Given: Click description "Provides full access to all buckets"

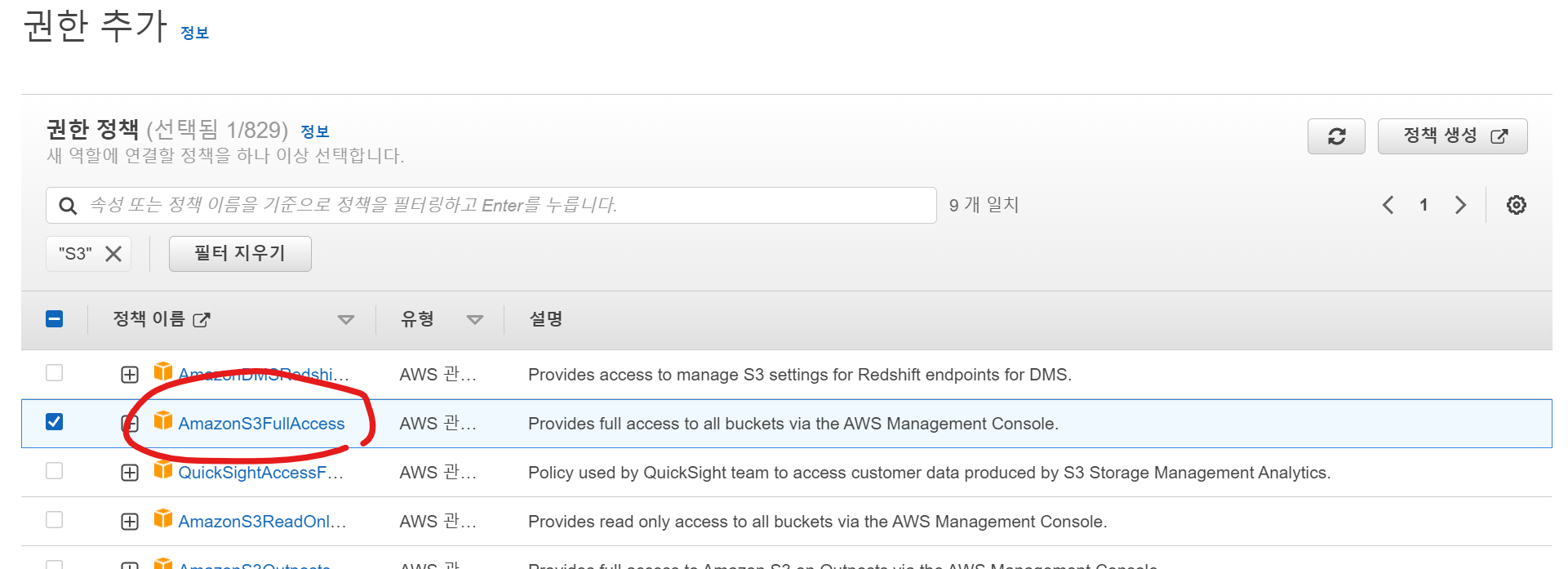Looking at the screenshot, I should point(793,424).
